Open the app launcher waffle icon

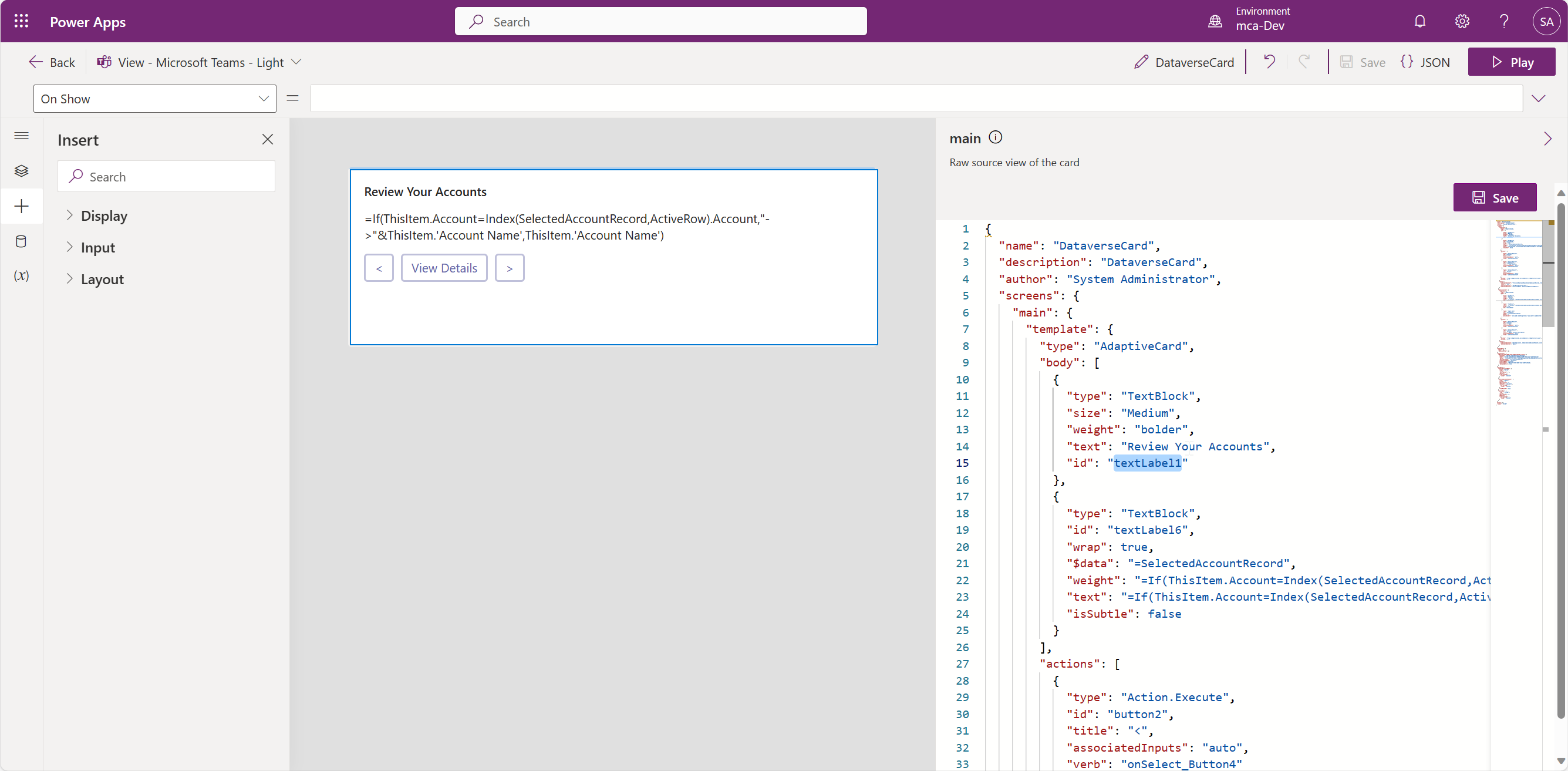tap(20, 21)
